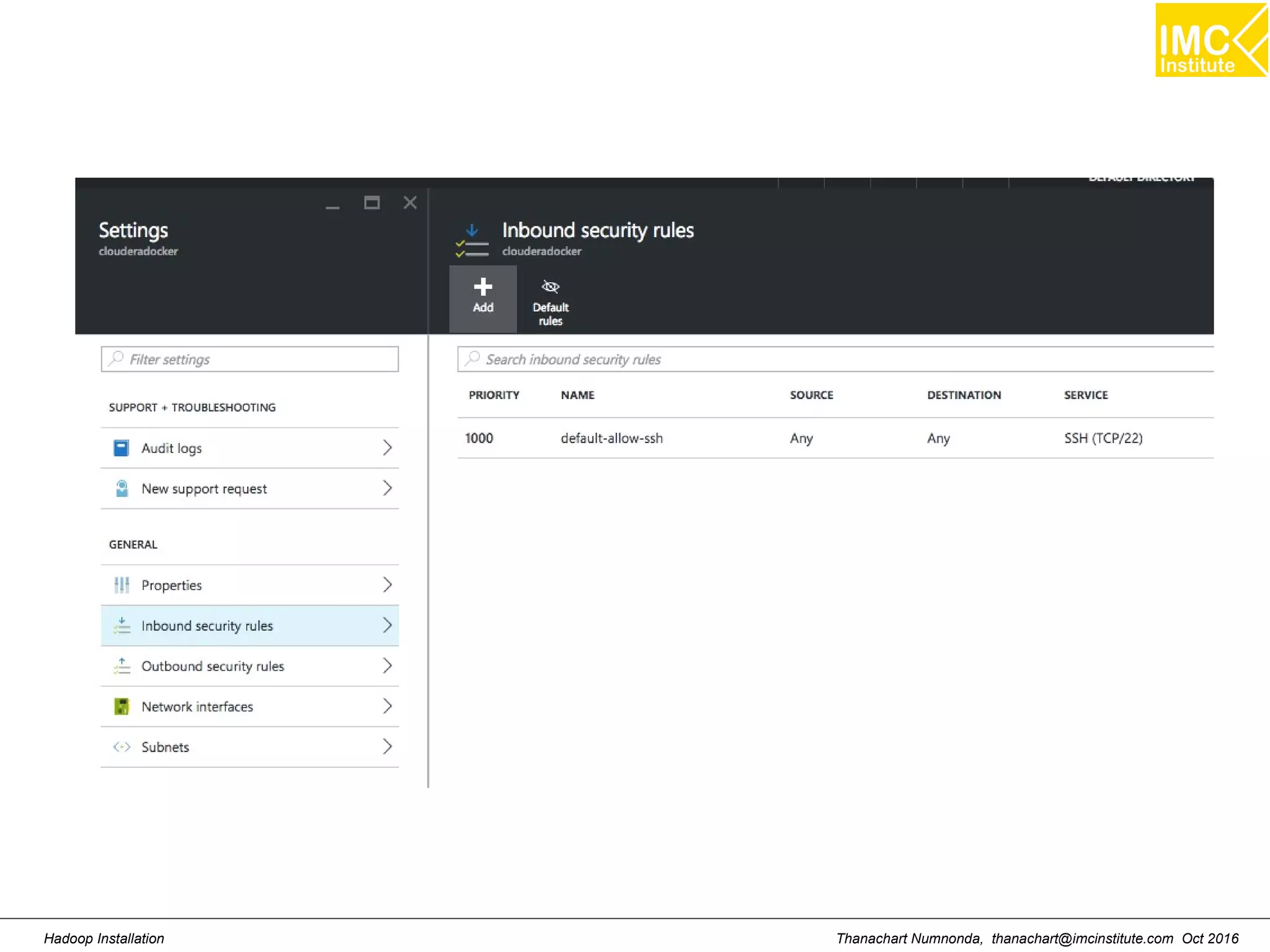Expand Inbound security rules chevron
This screenshot has height=952, width=1270.
(x=387, y=625)
